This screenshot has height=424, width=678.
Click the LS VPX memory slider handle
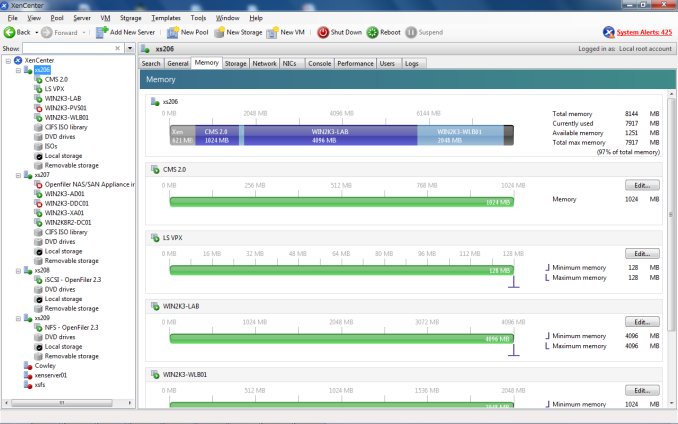coord(513,282)
